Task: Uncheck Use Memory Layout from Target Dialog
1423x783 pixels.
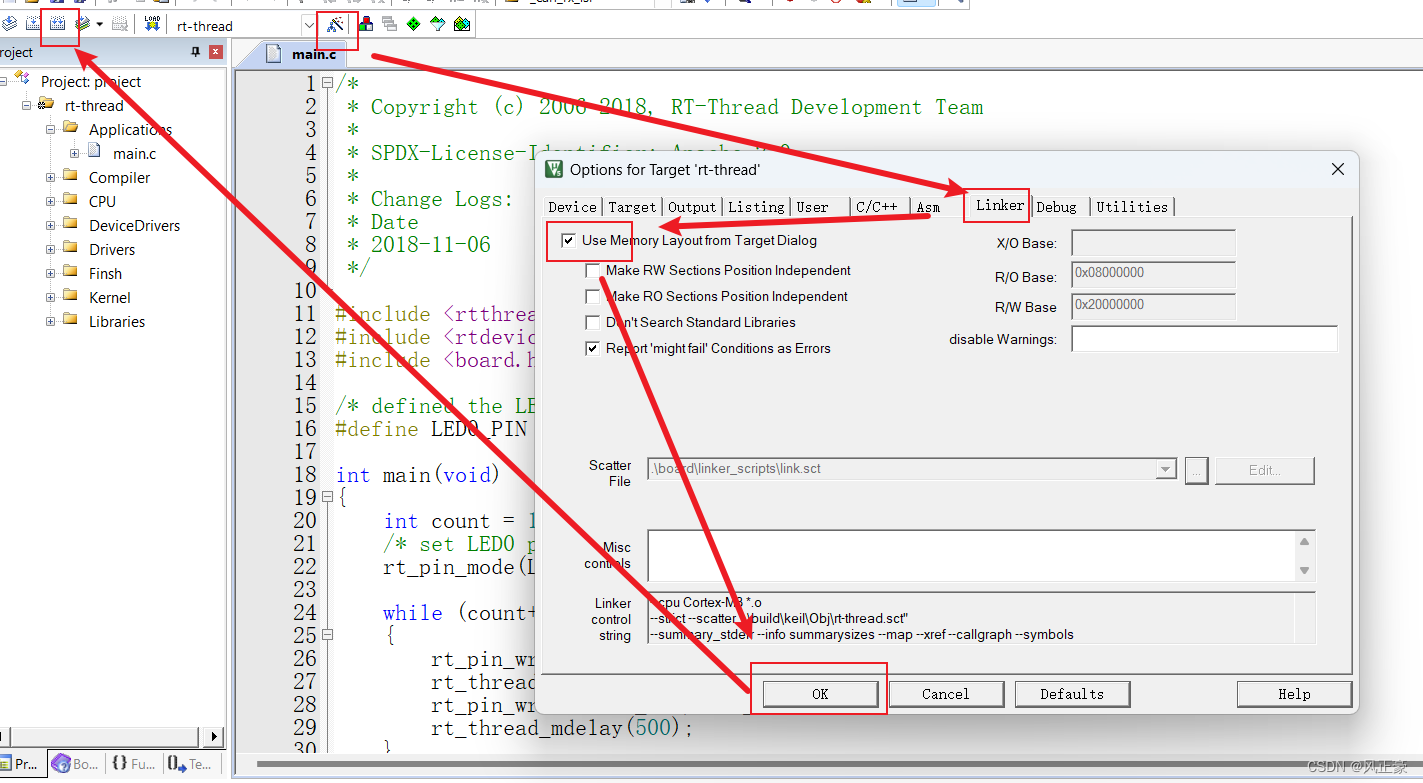Action: 569,240
